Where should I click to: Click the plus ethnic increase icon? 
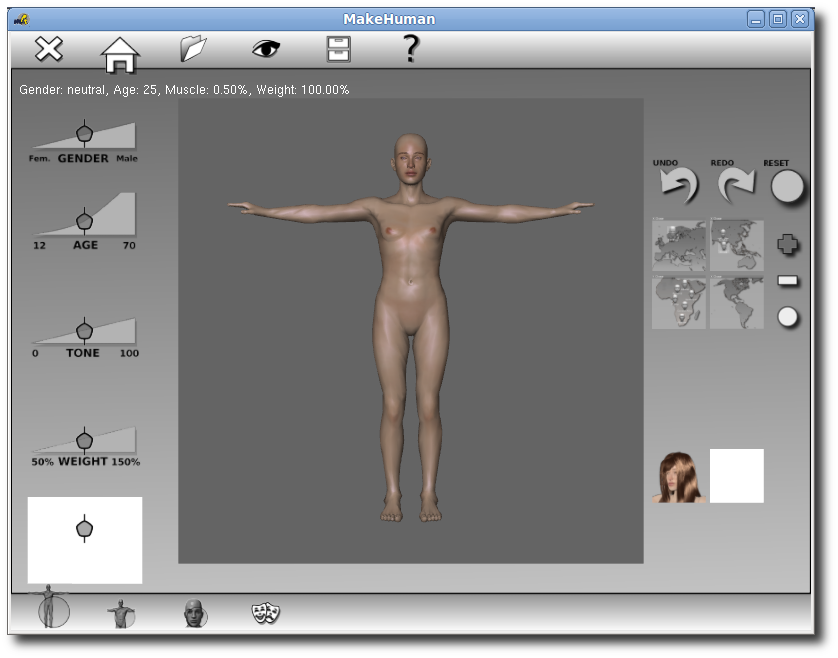coord(788,244)
